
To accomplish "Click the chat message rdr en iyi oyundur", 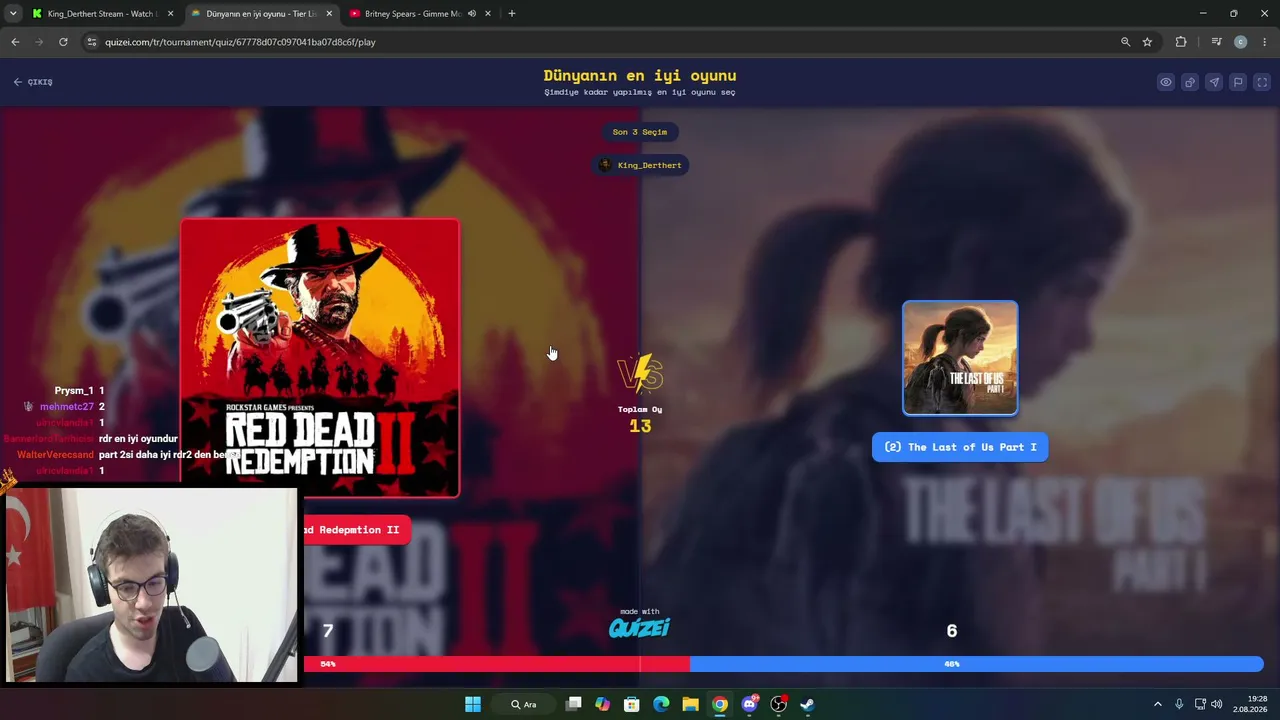I will click(138, 439).
